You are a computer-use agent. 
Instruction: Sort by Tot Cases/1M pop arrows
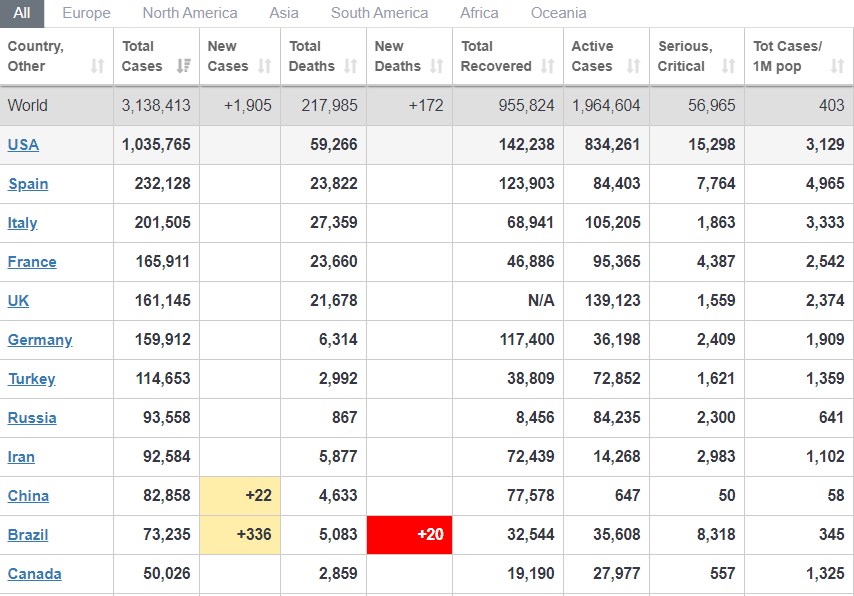point(837,66)
